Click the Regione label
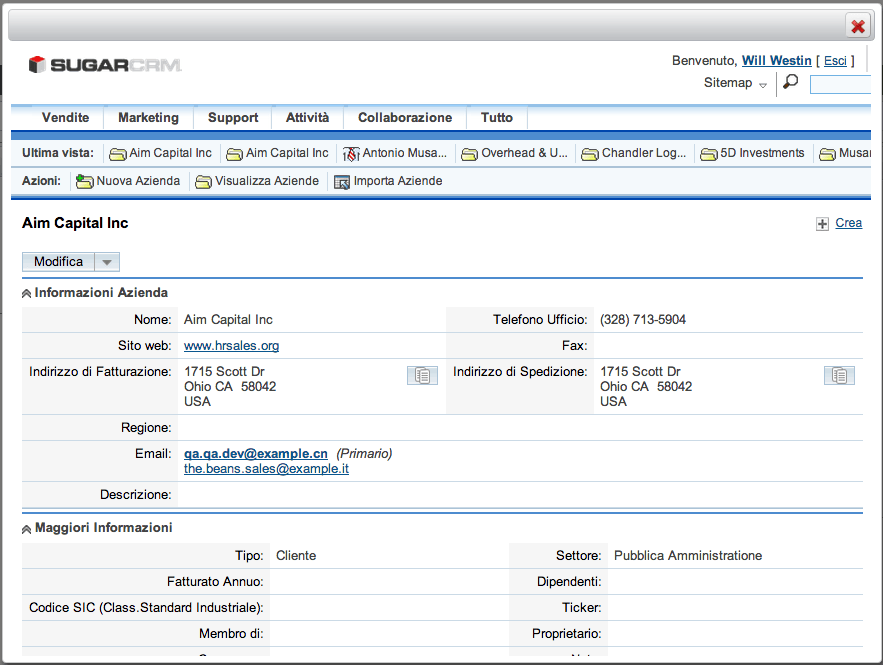 coord(146,428)
